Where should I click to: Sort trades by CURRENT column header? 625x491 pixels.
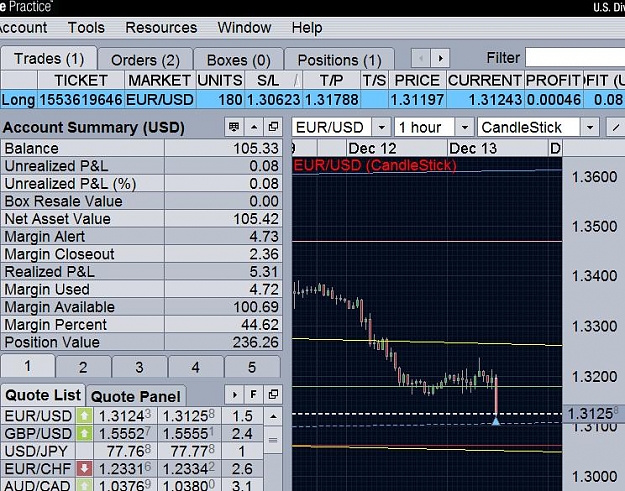485,81
